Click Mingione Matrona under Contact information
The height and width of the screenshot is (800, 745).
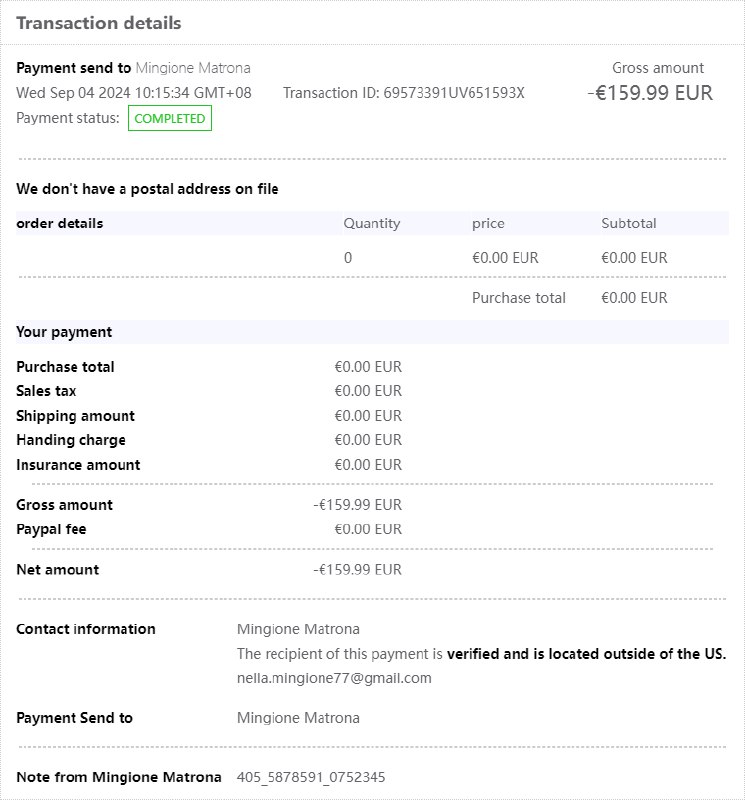pos(298,629)
